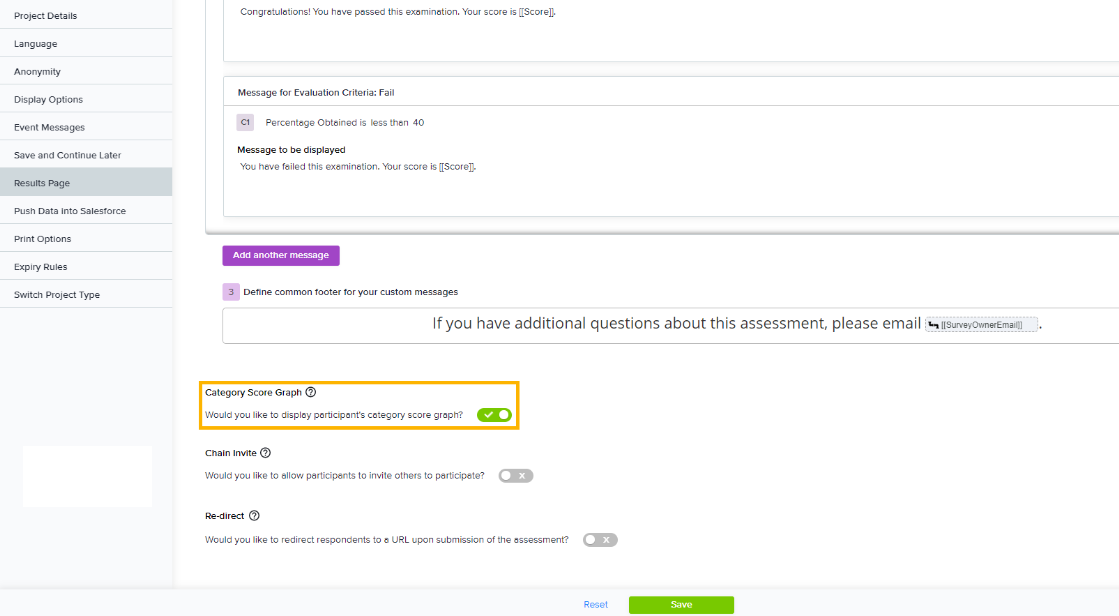Click the Reset link
The height and width of the screenshot is (616, 1119).
tap(596, 605)
